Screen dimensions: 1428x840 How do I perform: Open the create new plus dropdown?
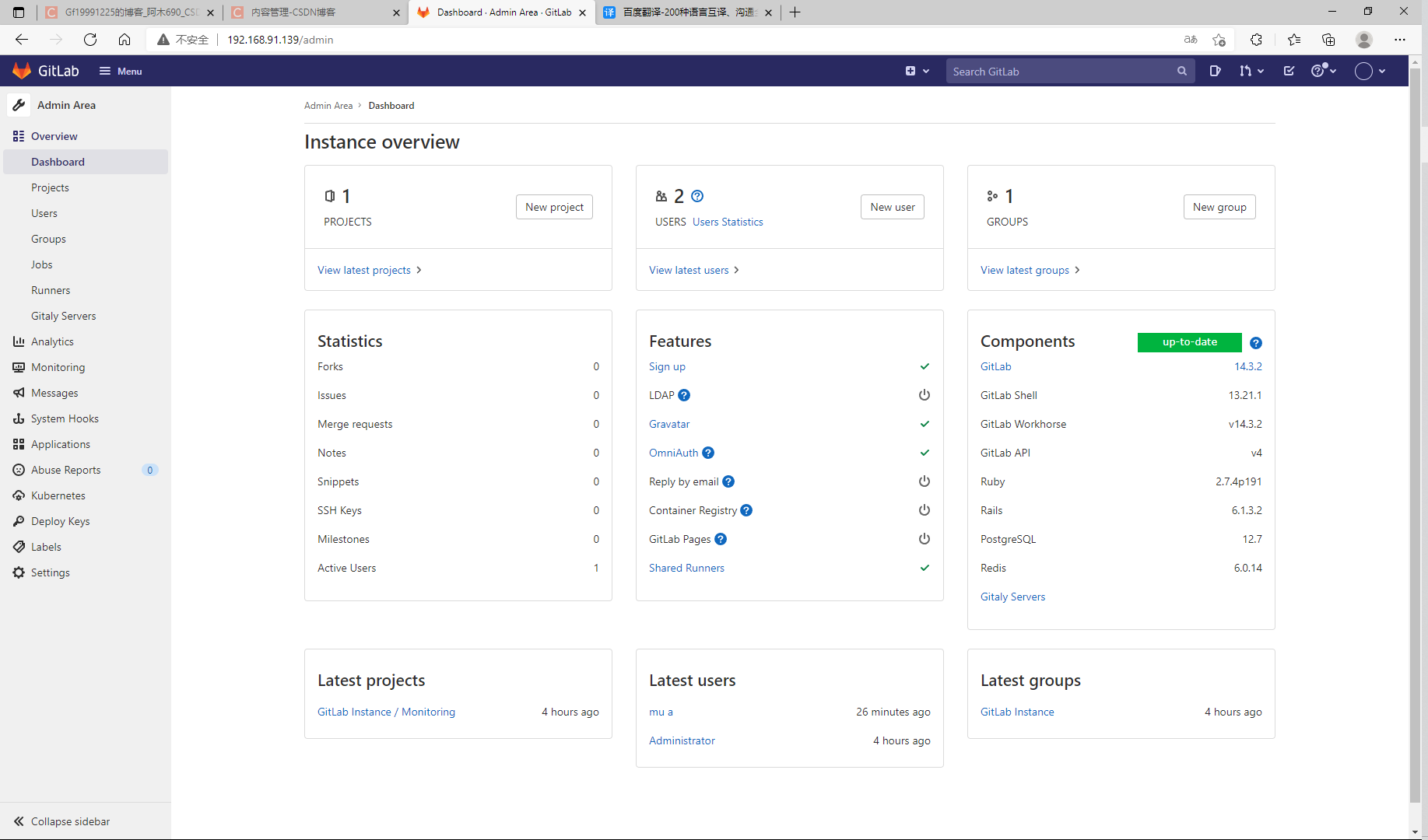click(917, 71)
